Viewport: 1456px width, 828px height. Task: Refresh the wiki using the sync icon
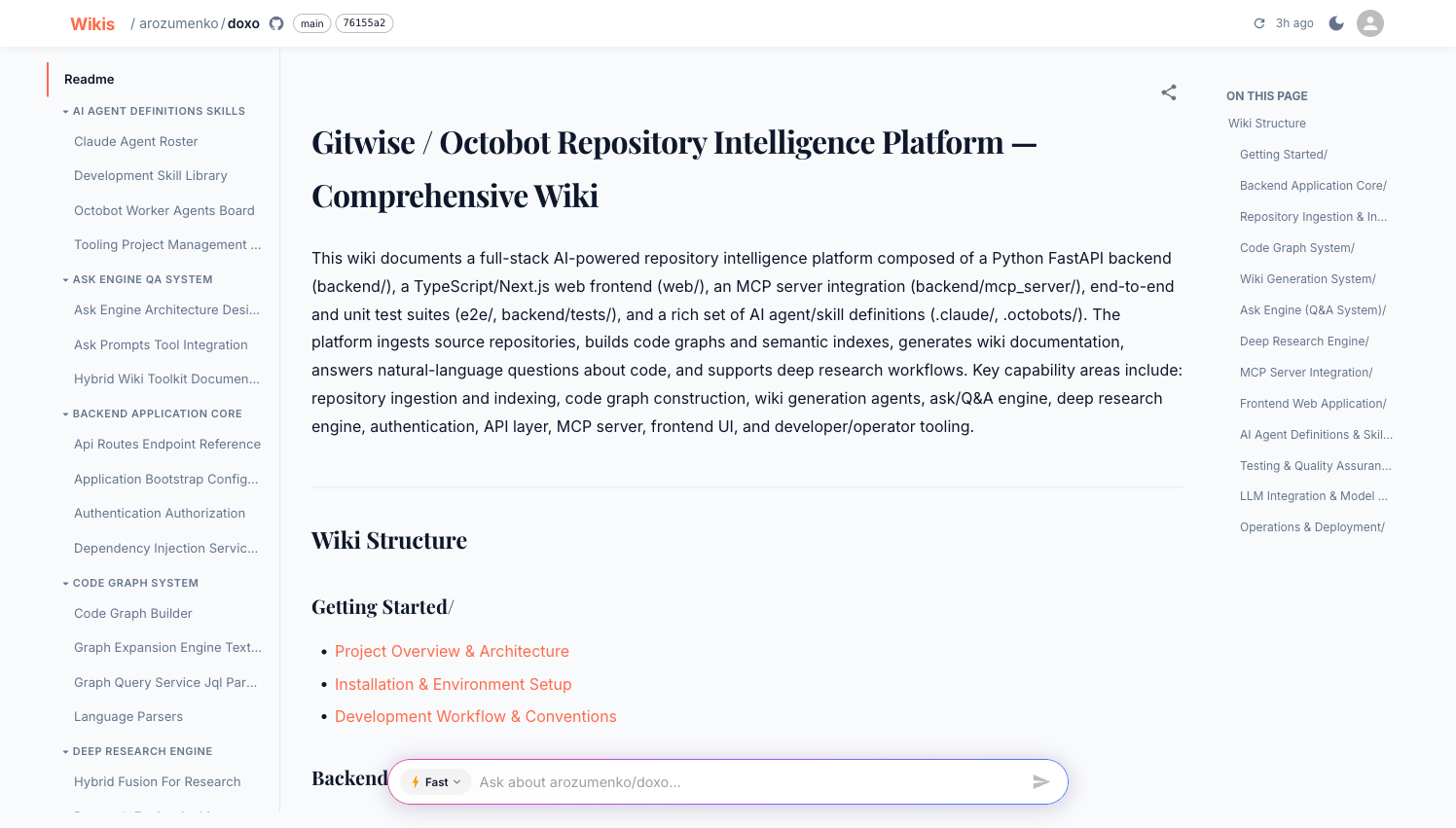[1257, 22]
